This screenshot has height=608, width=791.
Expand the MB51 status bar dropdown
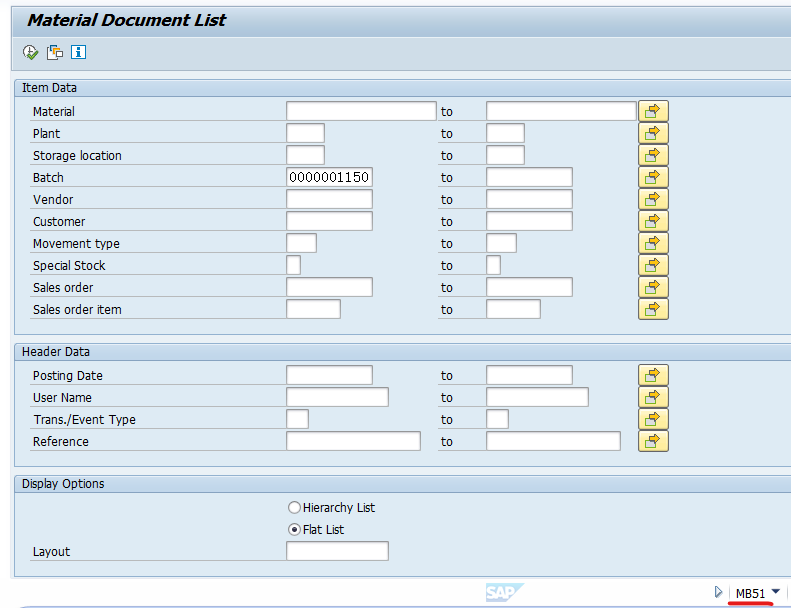(776, 592)
